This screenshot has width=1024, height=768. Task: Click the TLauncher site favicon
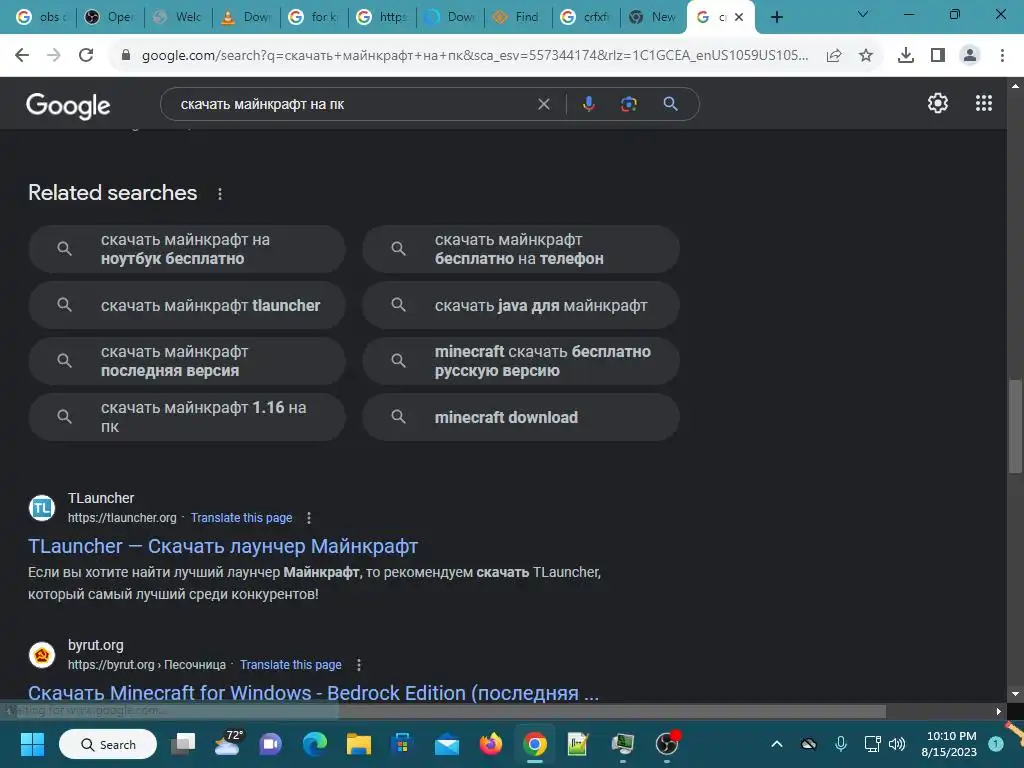click(42, 507)
